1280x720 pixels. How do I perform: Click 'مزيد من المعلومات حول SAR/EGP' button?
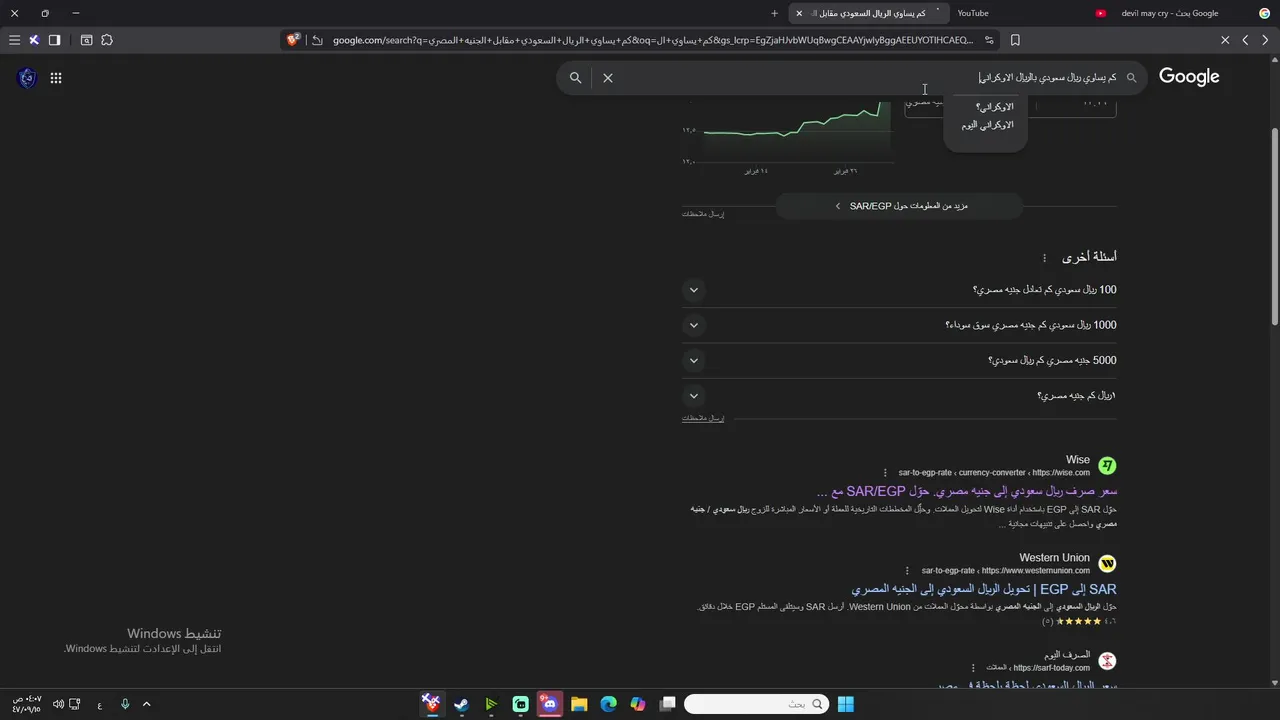click(900, 206)
